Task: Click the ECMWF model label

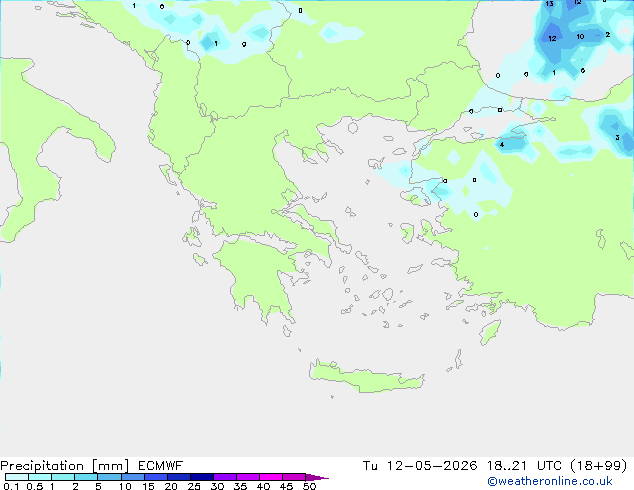Action: pos(161,466)
